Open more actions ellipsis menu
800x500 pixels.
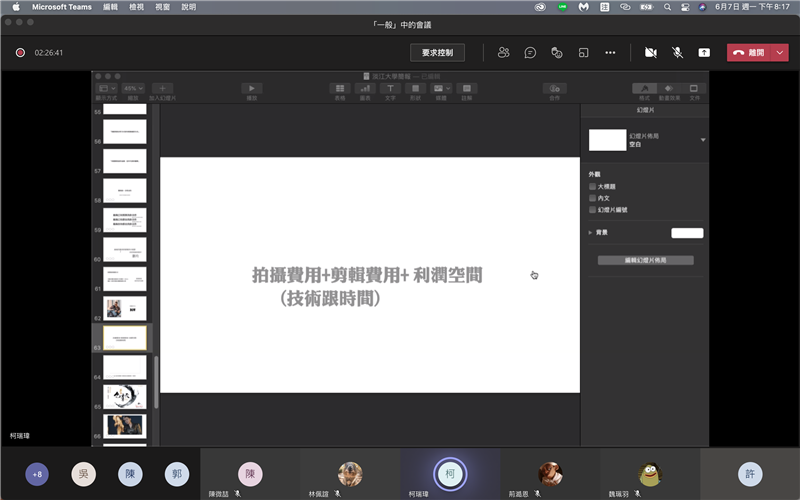[x=610, y=52]
